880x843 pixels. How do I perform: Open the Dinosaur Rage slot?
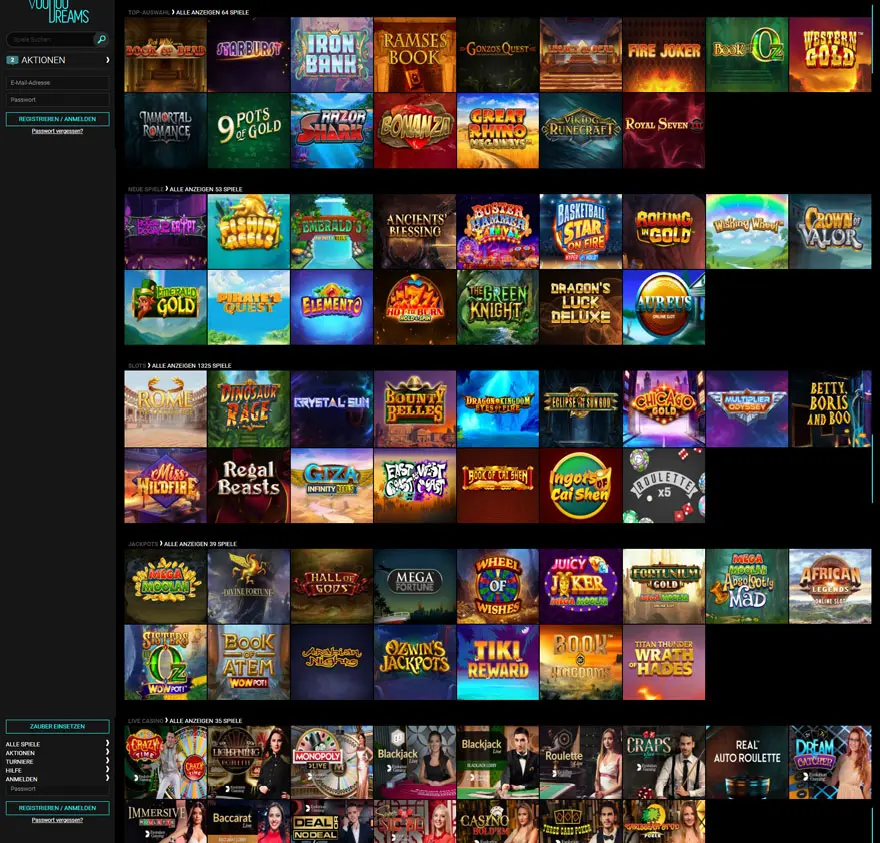[249, 409]
